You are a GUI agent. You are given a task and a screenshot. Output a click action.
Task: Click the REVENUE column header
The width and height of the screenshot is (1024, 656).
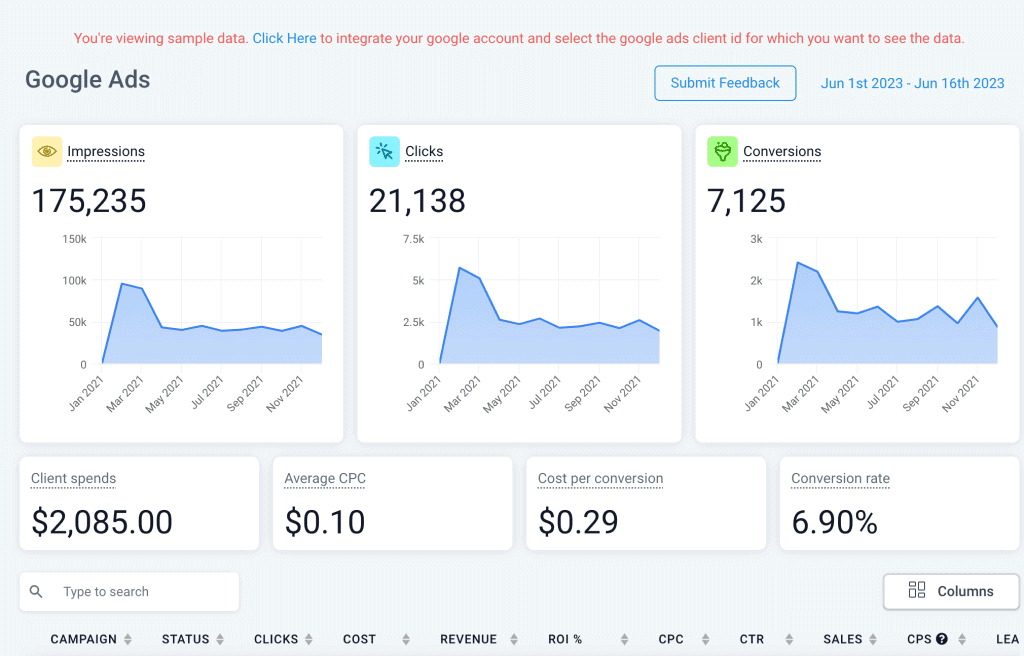(x=468, y=639)
